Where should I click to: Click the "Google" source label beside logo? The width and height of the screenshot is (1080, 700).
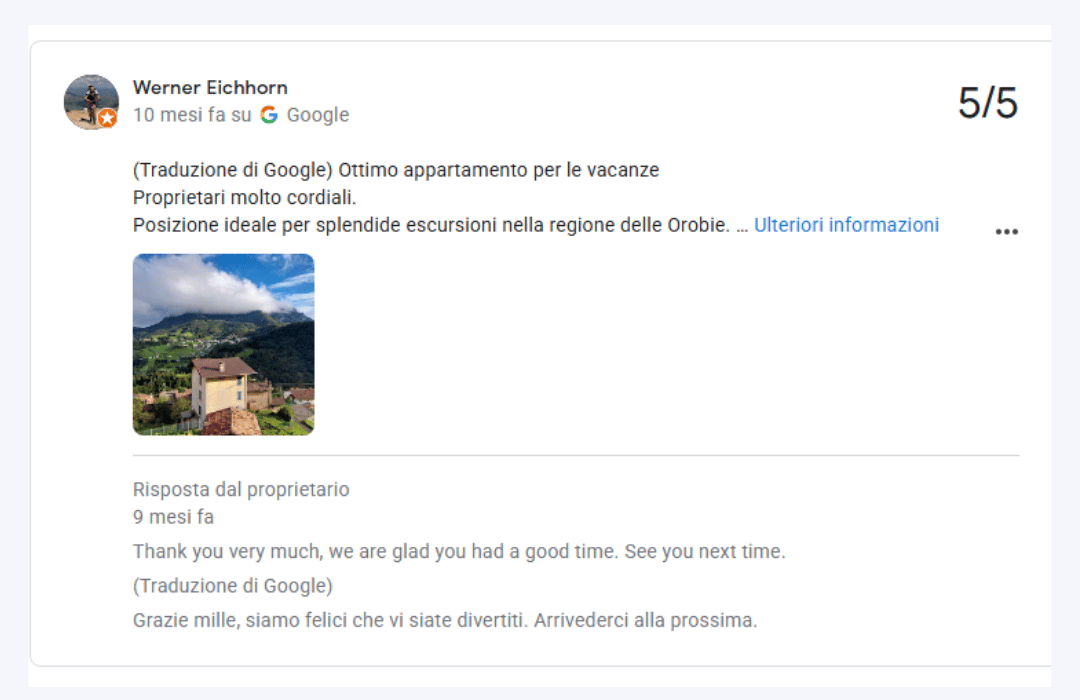pyautogui.click(x=318, y=115)
